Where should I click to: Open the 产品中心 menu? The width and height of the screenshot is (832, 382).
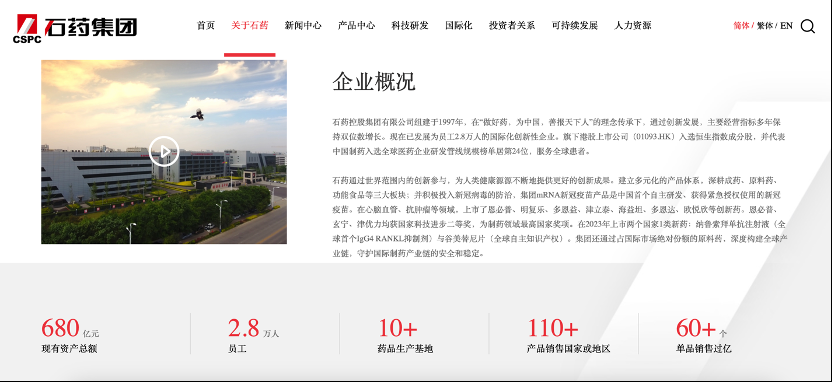coord(356,25)
